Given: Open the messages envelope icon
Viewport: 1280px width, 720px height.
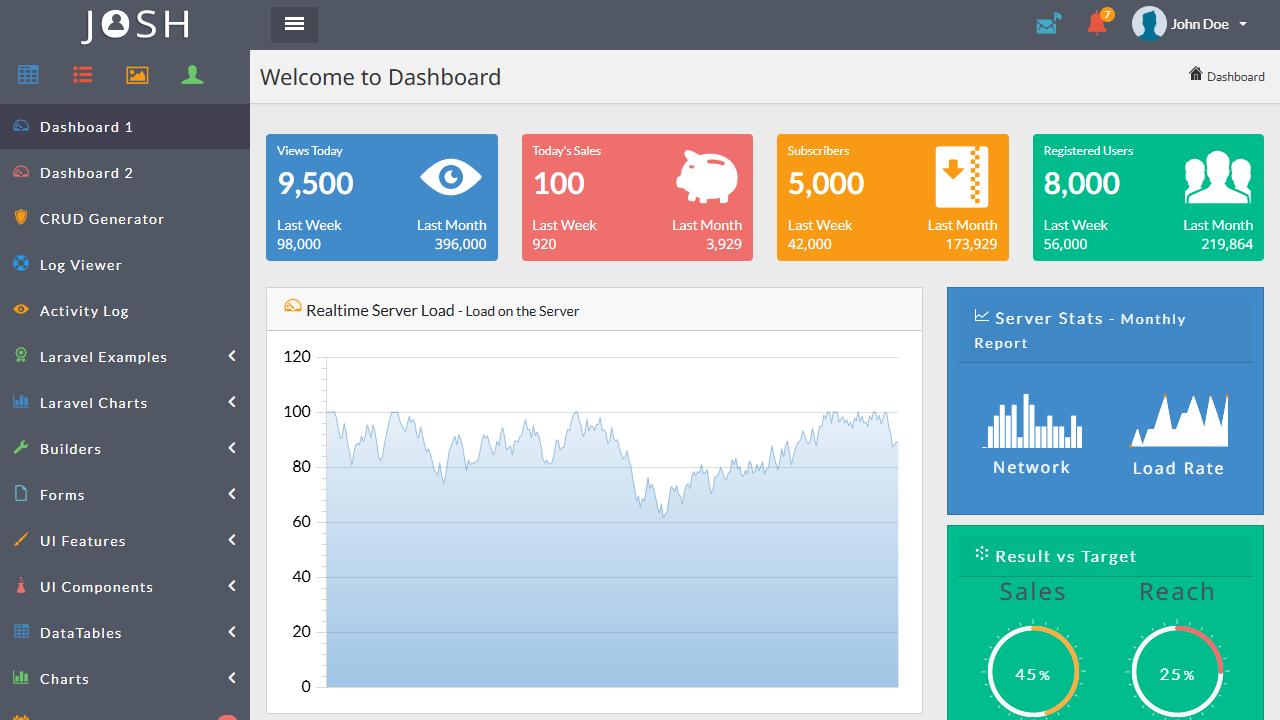Looking at the screenshot, I should pos(1048,22).
